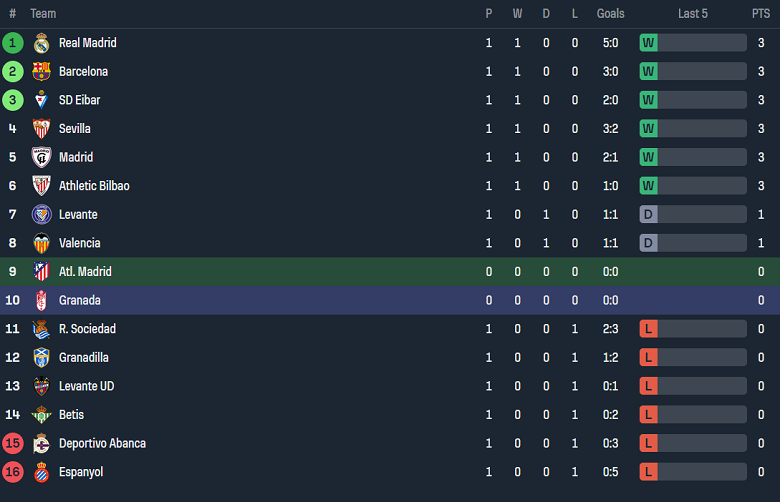Click the Sevilla club crest
The height and width of the screenshot is (502, 780).
pyautogui.click(x=41, y=129)
